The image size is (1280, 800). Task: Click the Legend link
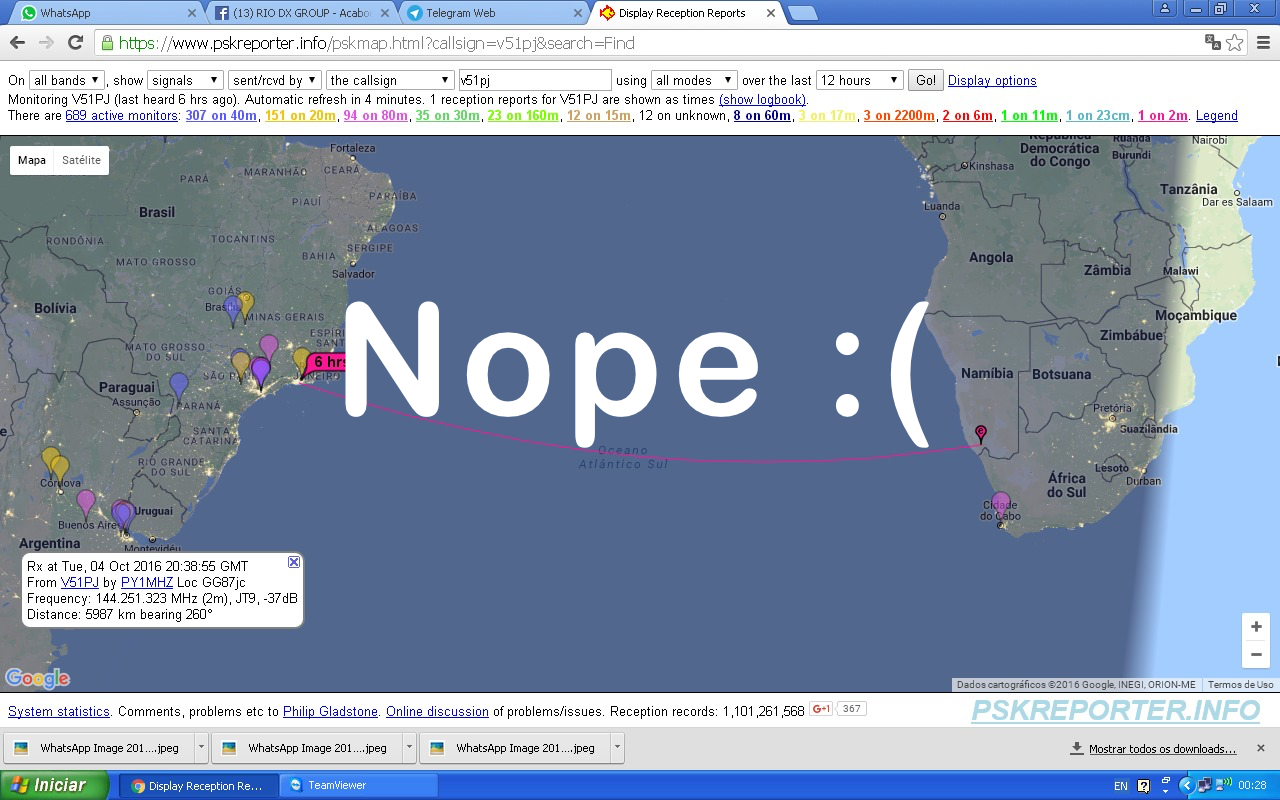[x=1216, y=116]
